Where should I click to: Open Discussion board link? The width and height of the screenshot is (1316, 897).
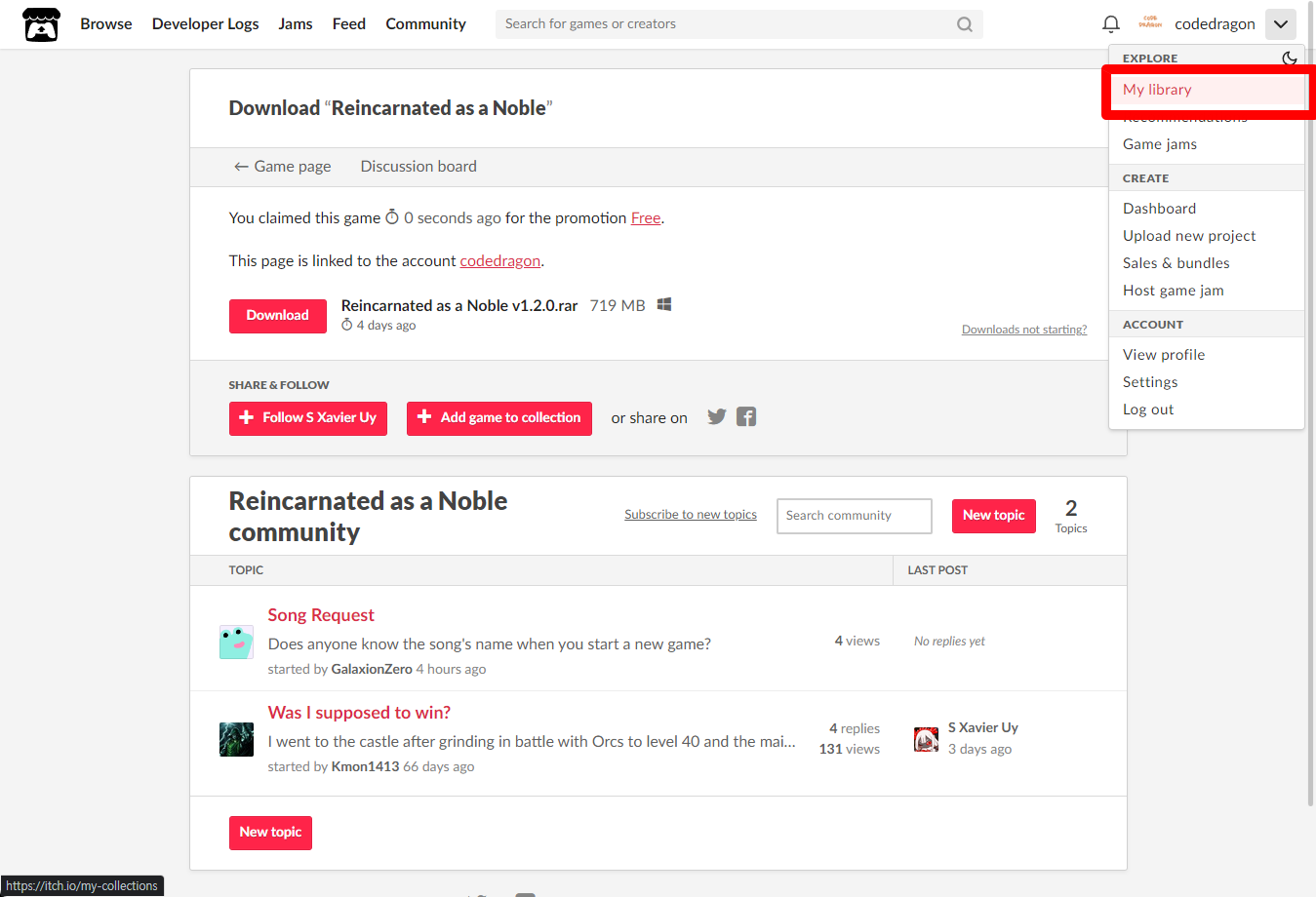click(419, 167)
